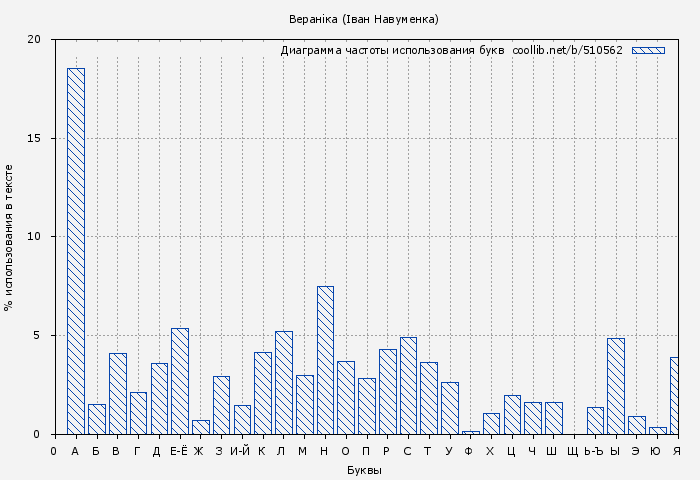Image resolution: width=700 pixels, height=480 pixels.
Task: Click the tallest bar for letter А
Action: click(x=76, y=250)
